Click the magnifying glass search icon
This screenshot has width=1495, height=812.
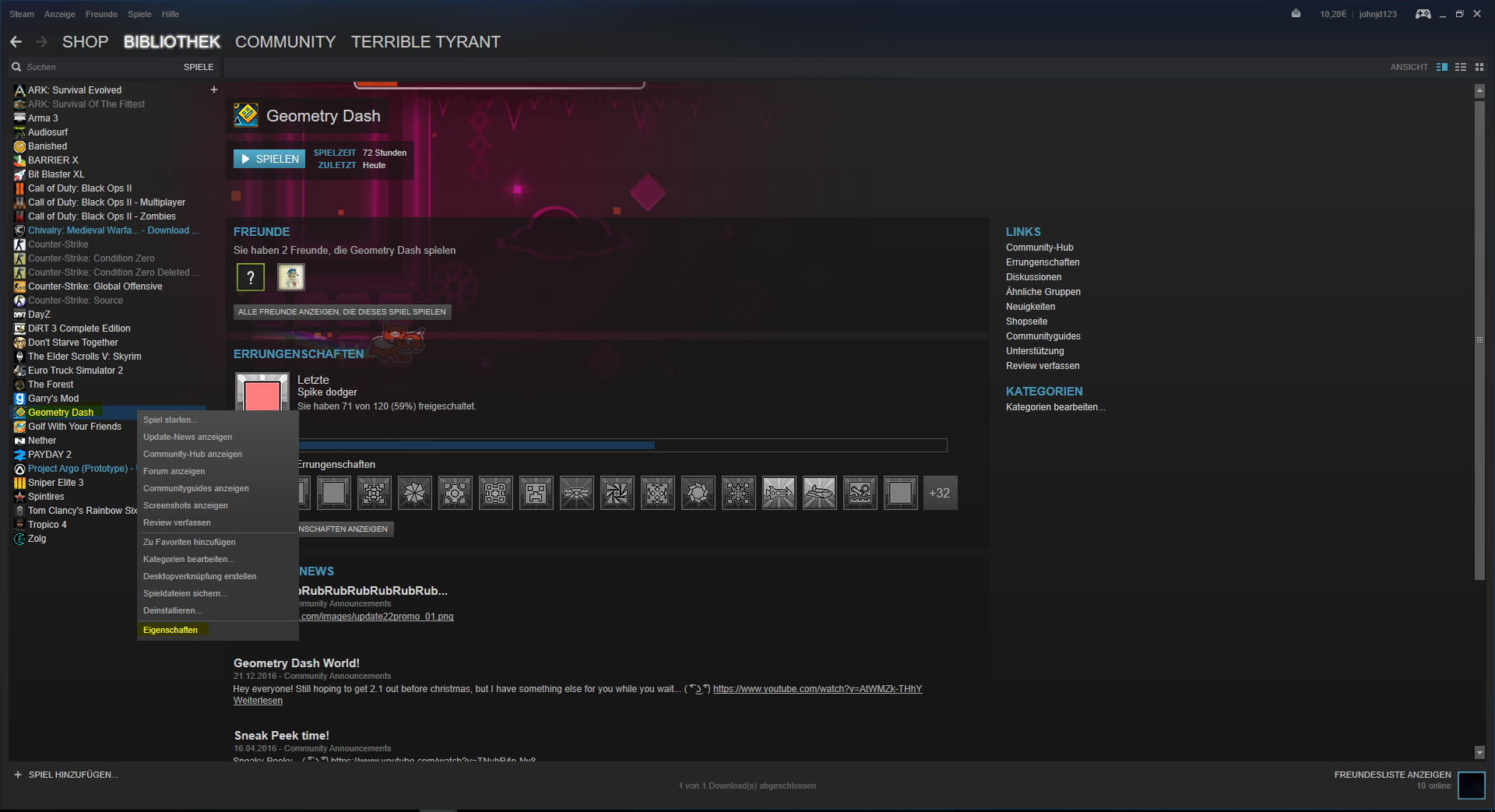[16, 67]
